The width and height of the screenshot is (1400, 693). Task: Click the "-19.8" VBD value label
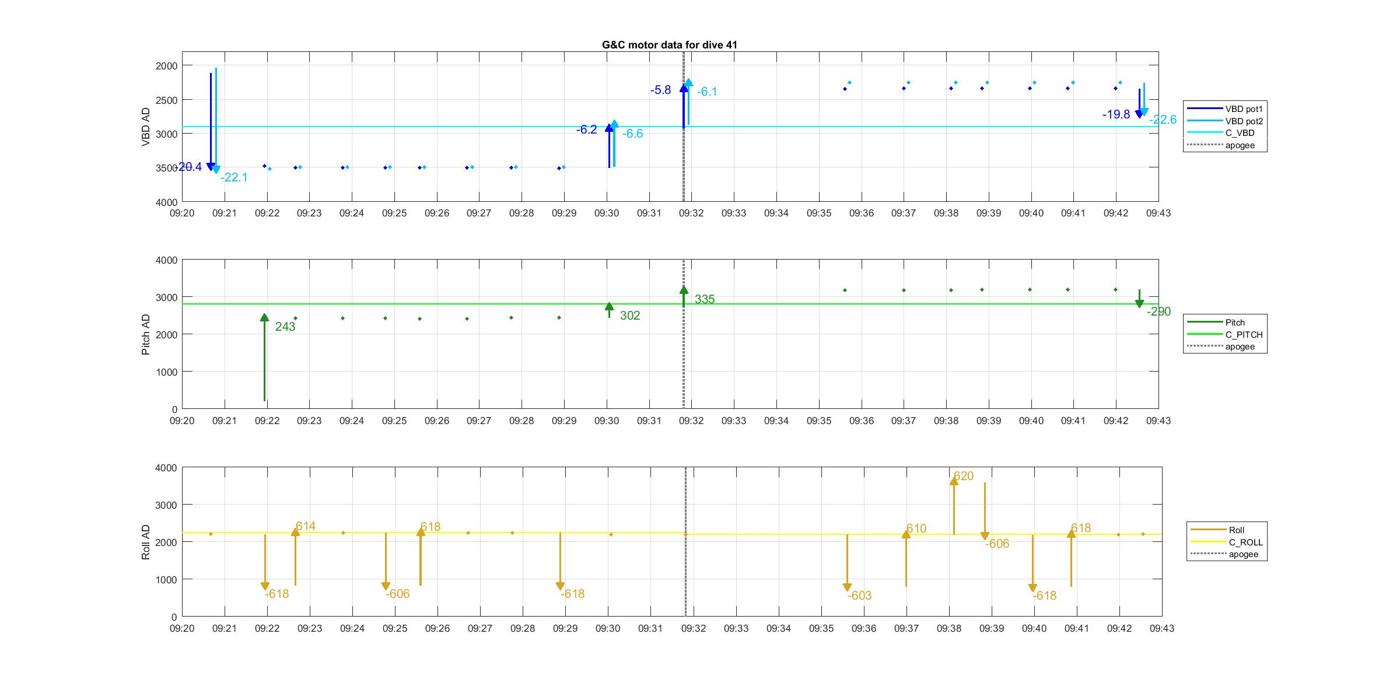click(x=1117, y=115)
